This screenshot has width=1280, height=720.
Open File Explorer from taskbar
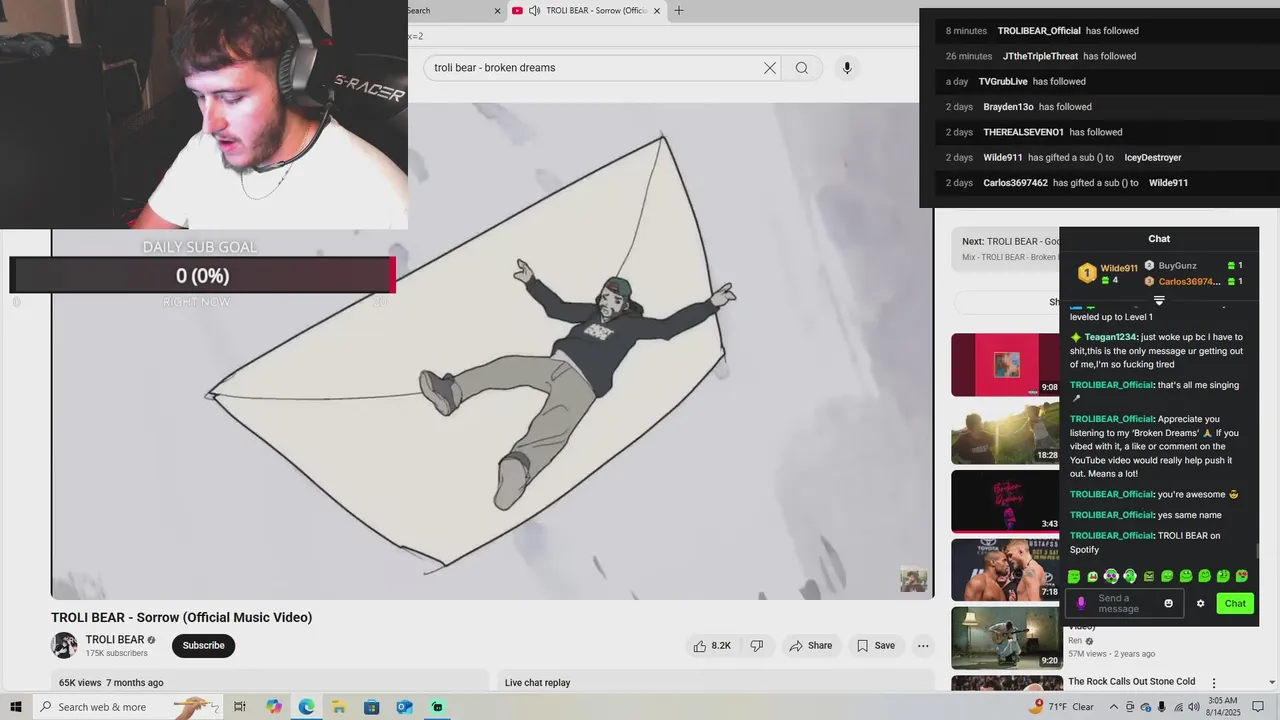point(339,707)
